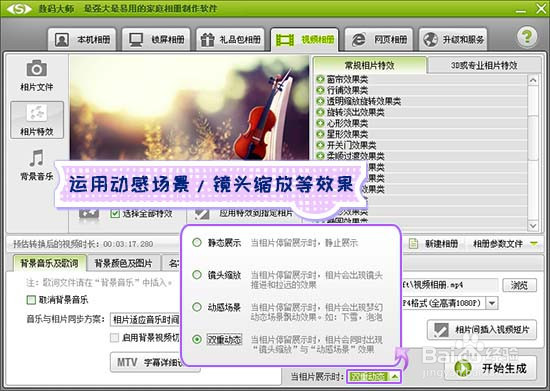The height and width of the screenshot is (391, 550).
Task: Switch to 背景音乐及歌词 tab
Action: tap(49, 263)
